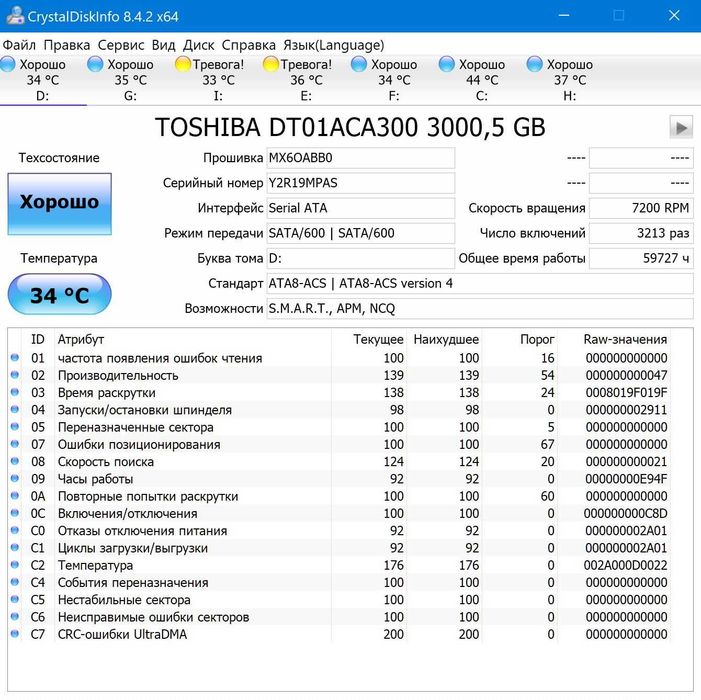Click the Хорошо health status button
The height and width of the screenshot is (700, 701).
[x=59, y=204]
